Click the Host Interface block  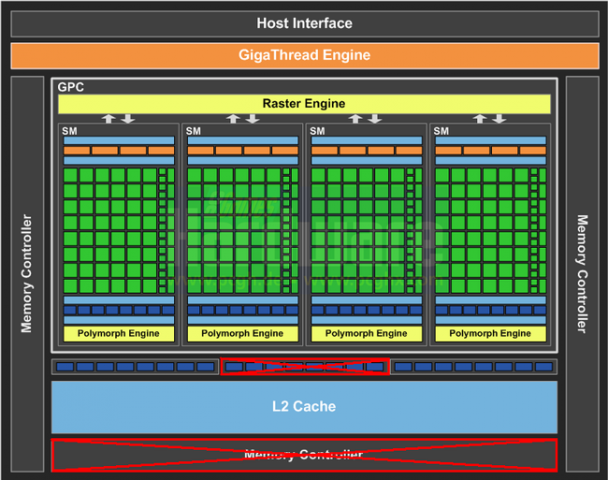pos(305,24)
